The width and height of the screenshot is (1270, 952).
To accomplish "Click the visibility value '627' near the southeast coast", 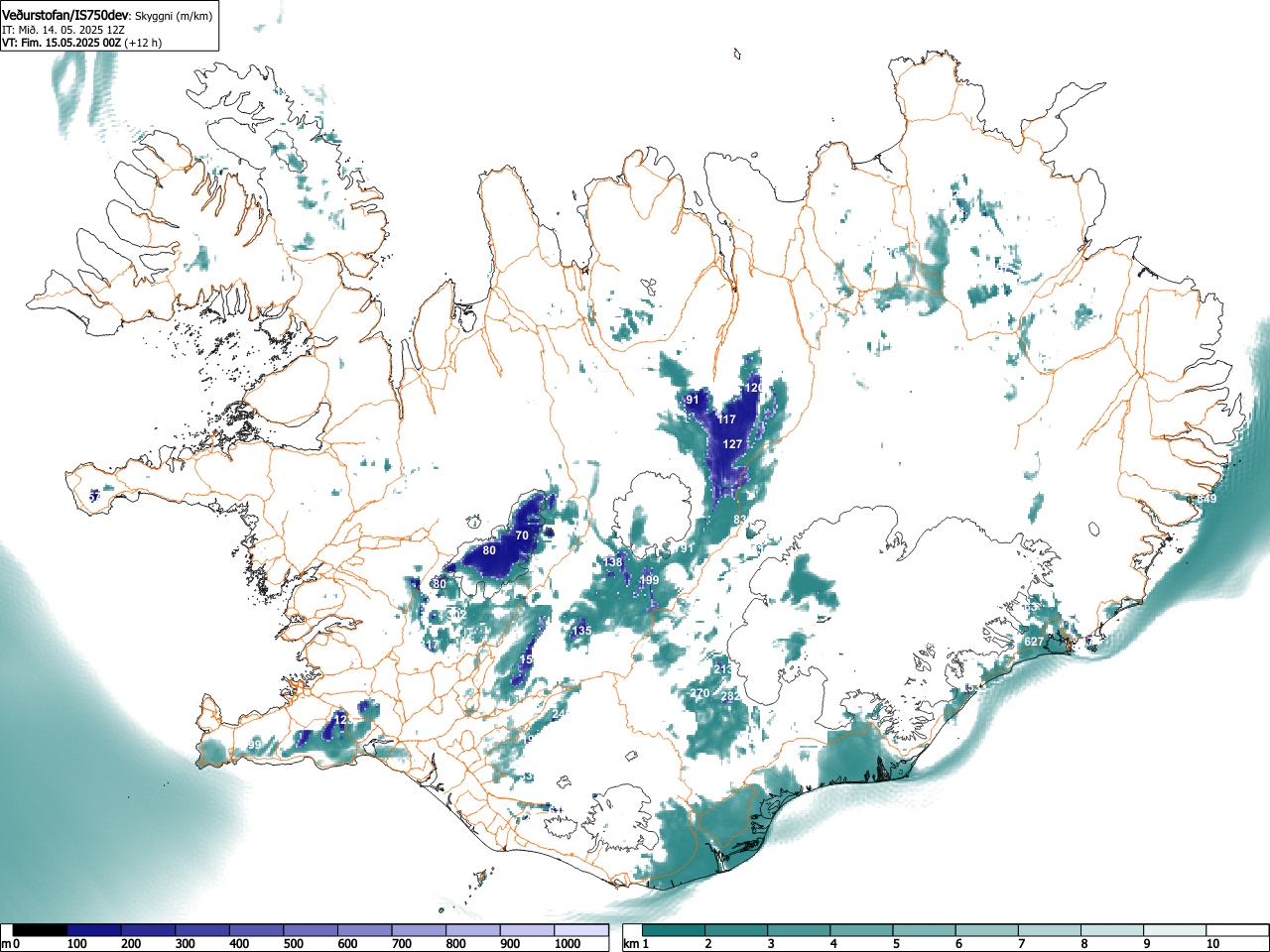I will [1034, 642].
